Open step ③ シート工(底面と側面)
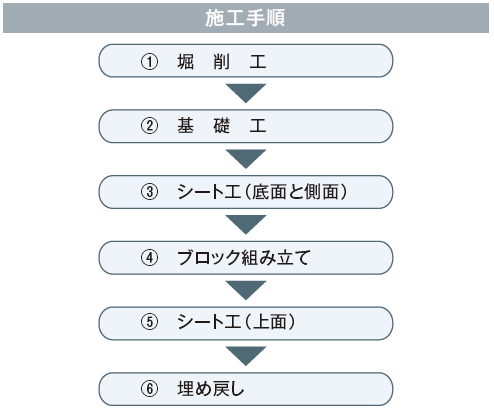The height and width of the screenshot is (411, 494). click(x=246, y=192)
